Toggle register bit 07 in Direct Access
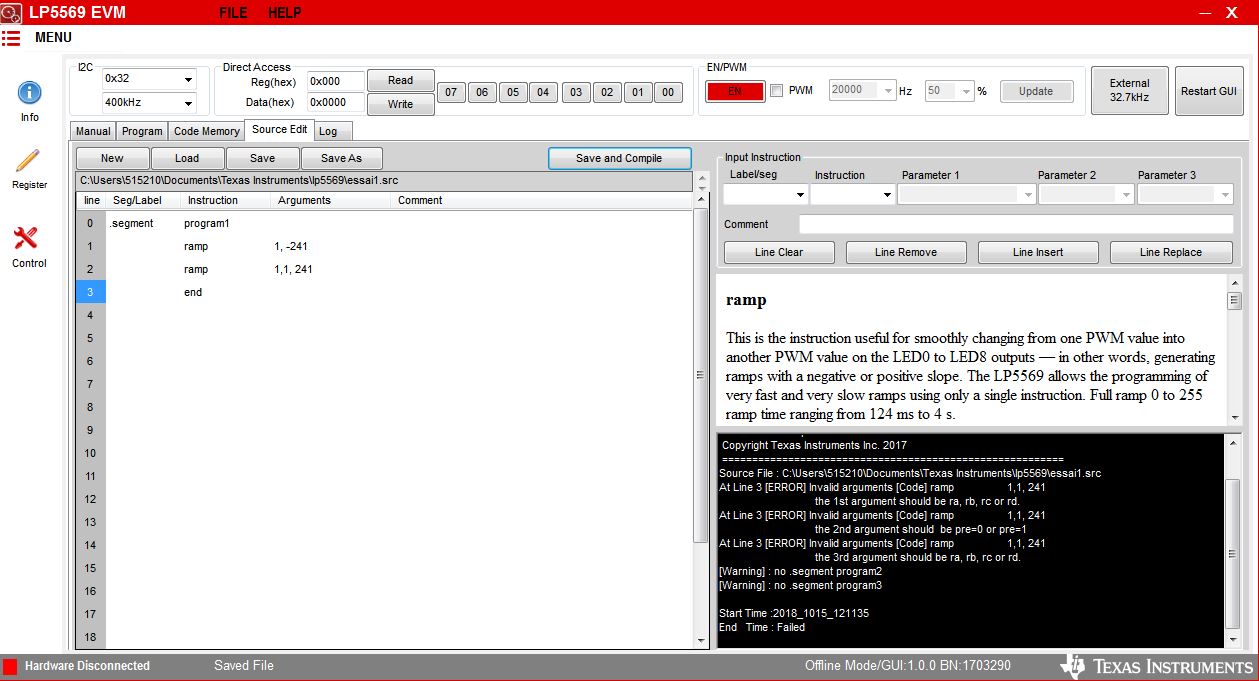The image size is (1259, 681). point(451,91)
